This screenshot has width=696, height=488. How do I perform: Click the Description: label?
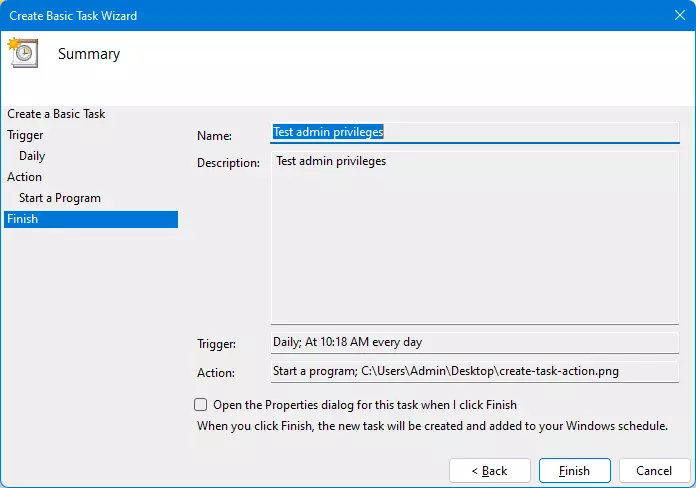point(228,162)
